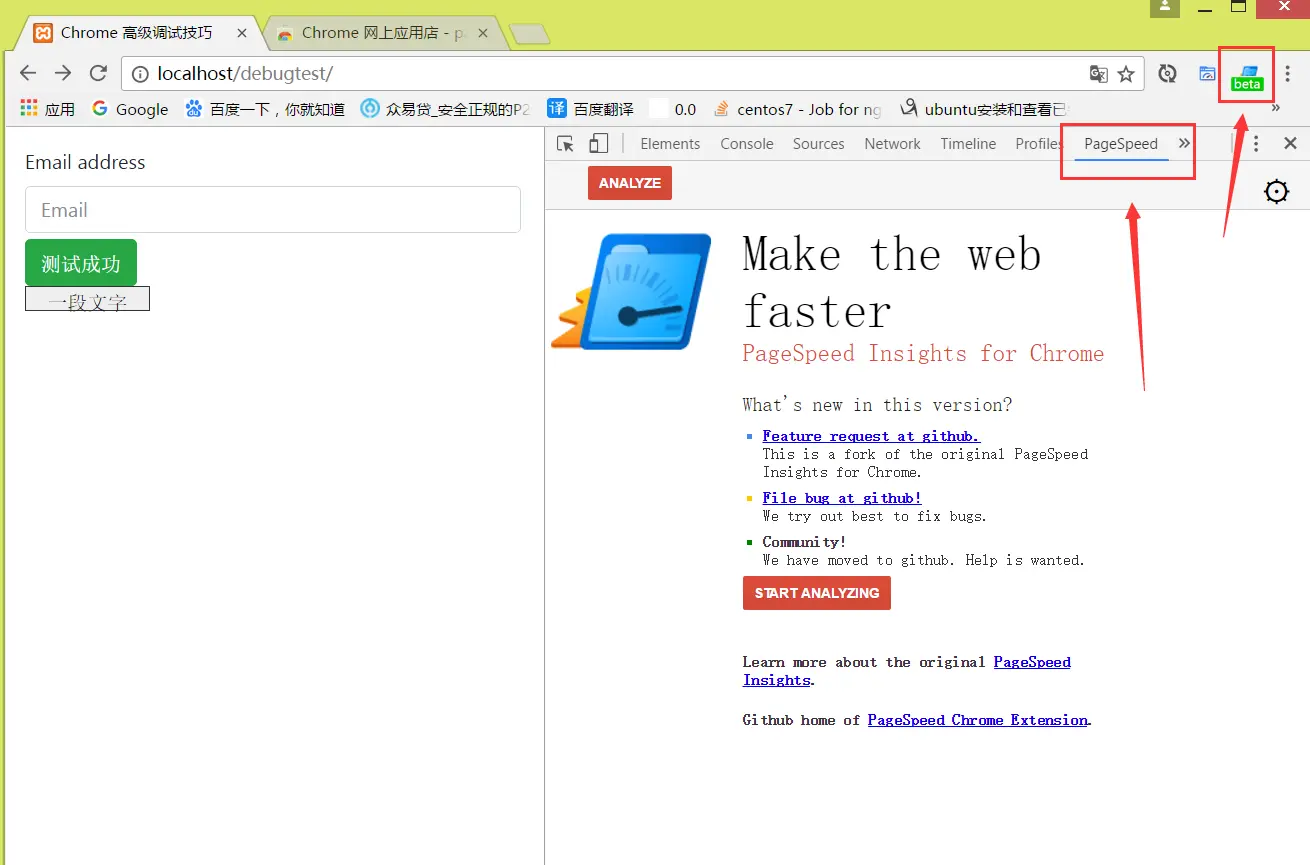This screenshot has height=865, width=1310.
Task: Open 'File bug at github!' link
Action: [842, 498]
